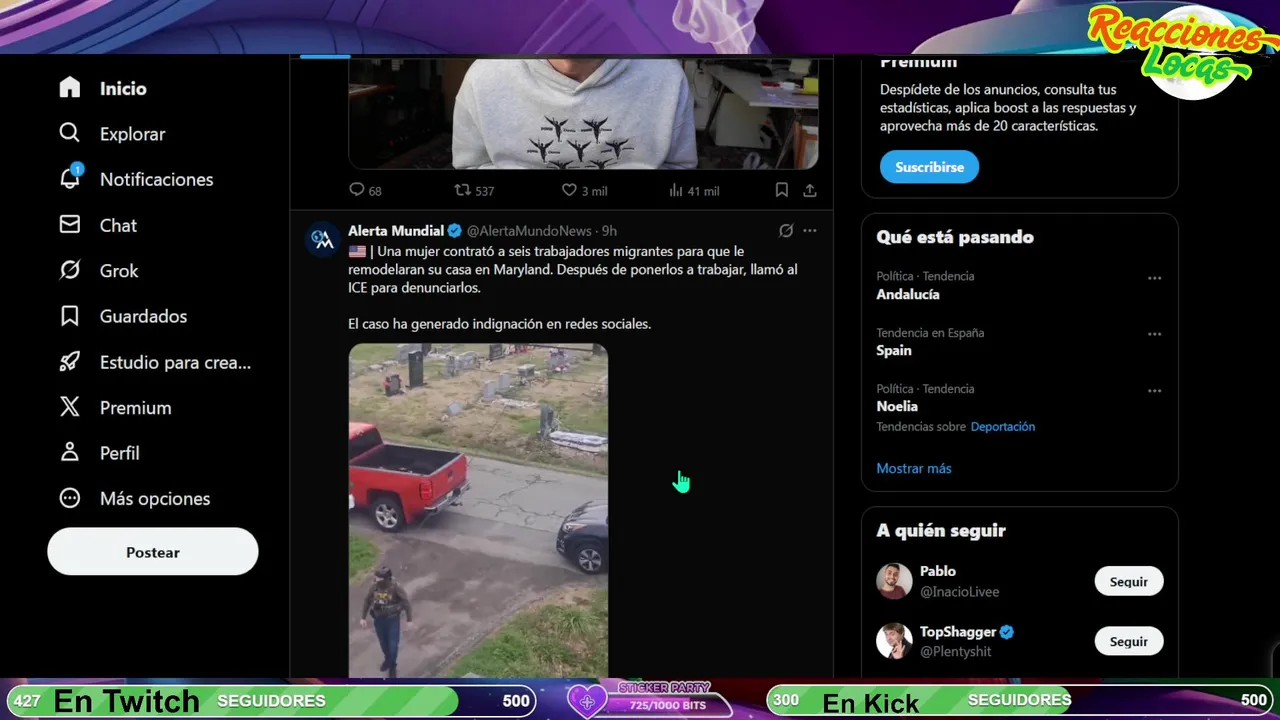
Task: Like the post with 3 mil likes
Action: 569,190
